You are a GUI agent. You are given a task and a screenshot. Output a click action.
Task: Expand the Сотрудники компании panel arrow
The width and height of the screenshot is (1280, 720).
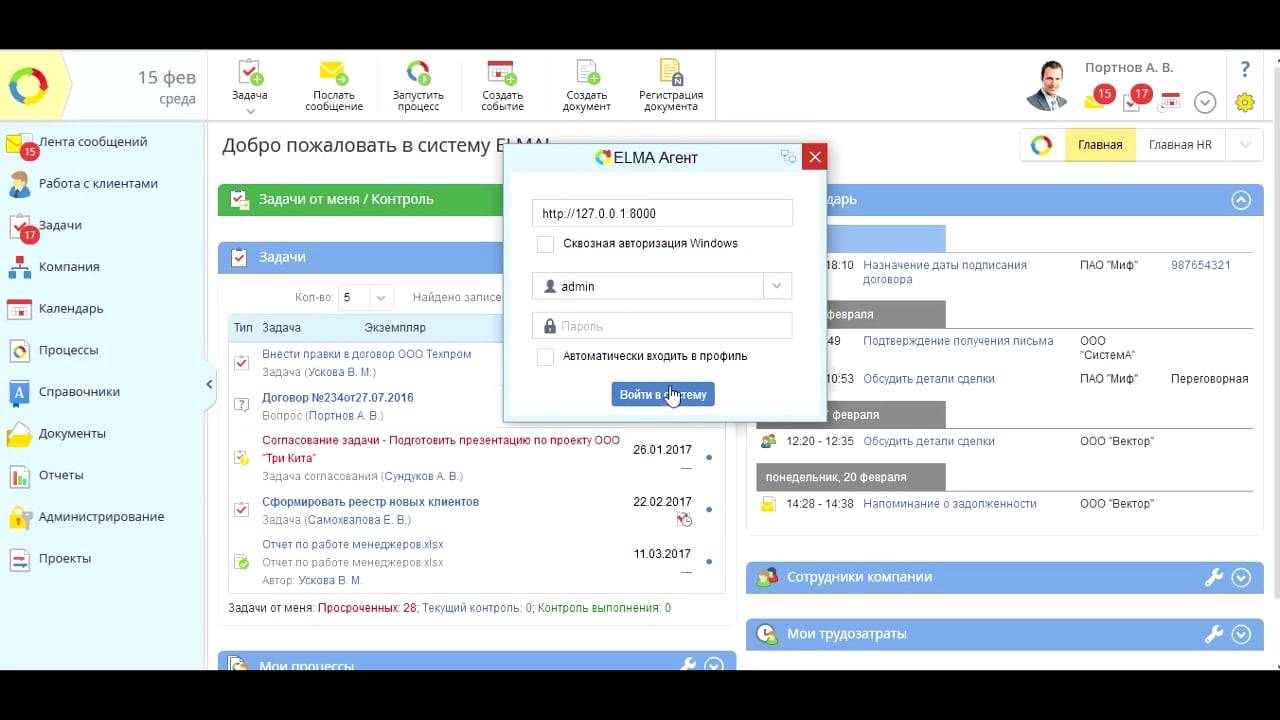[x=1242, y=577]
